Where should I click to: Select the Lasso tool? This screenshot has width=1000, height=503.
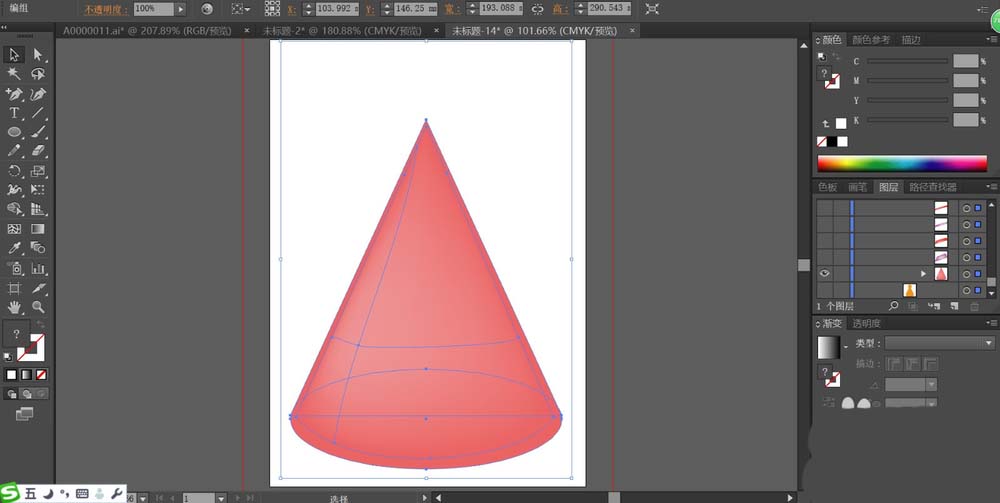pyautogui.click(x=38, y=74)
